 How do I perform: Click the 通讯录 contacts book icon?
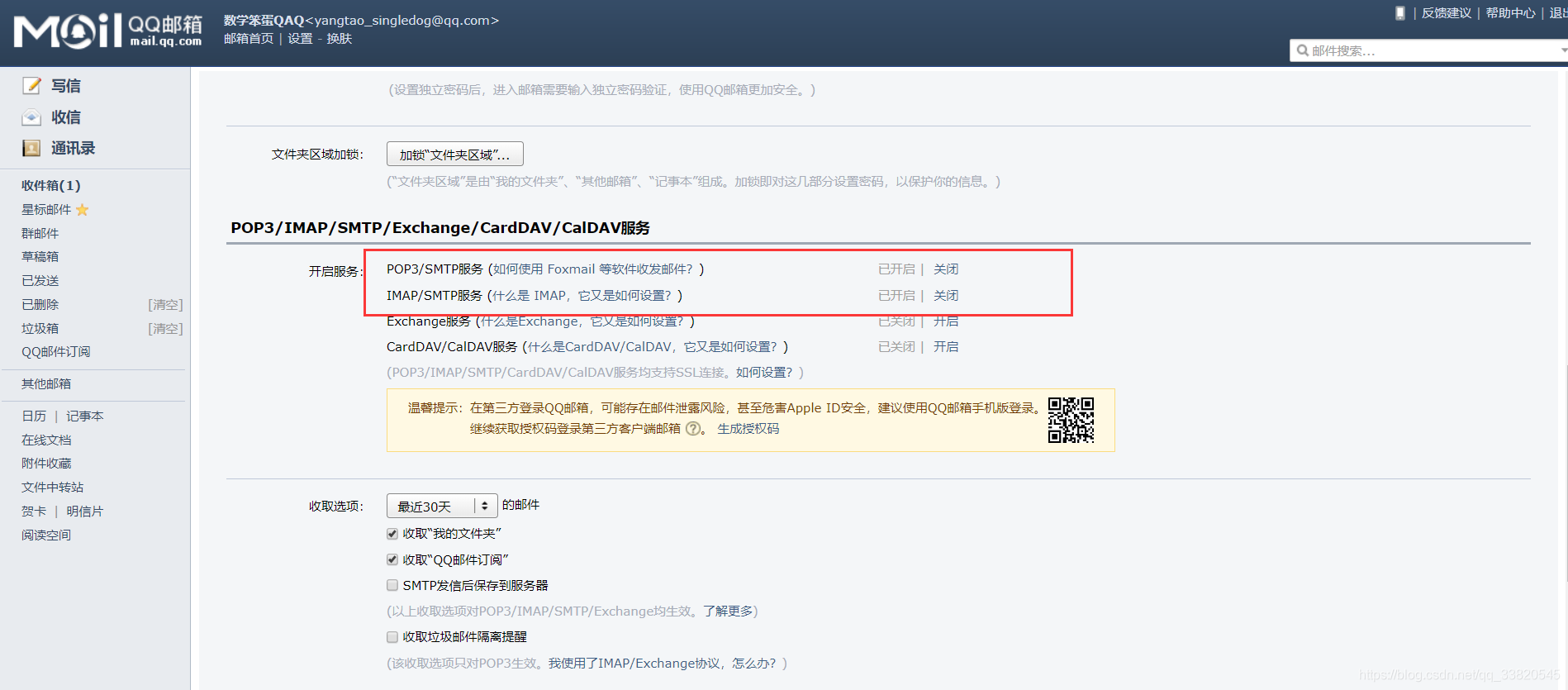point(31,148)
